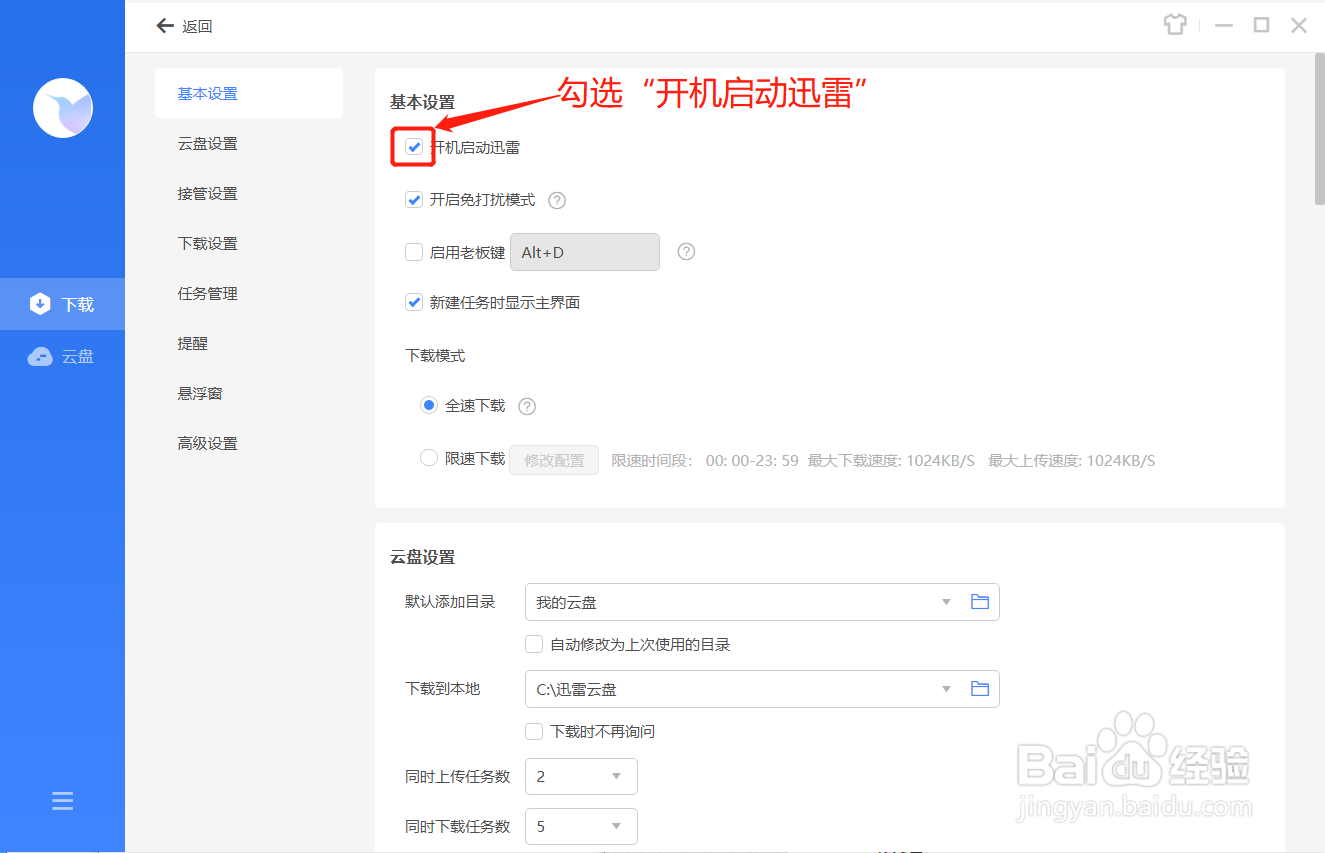The image size is (1325, 853).
Task: Close the settings window
Action: pyautogui.click(x=1299, y=26)
